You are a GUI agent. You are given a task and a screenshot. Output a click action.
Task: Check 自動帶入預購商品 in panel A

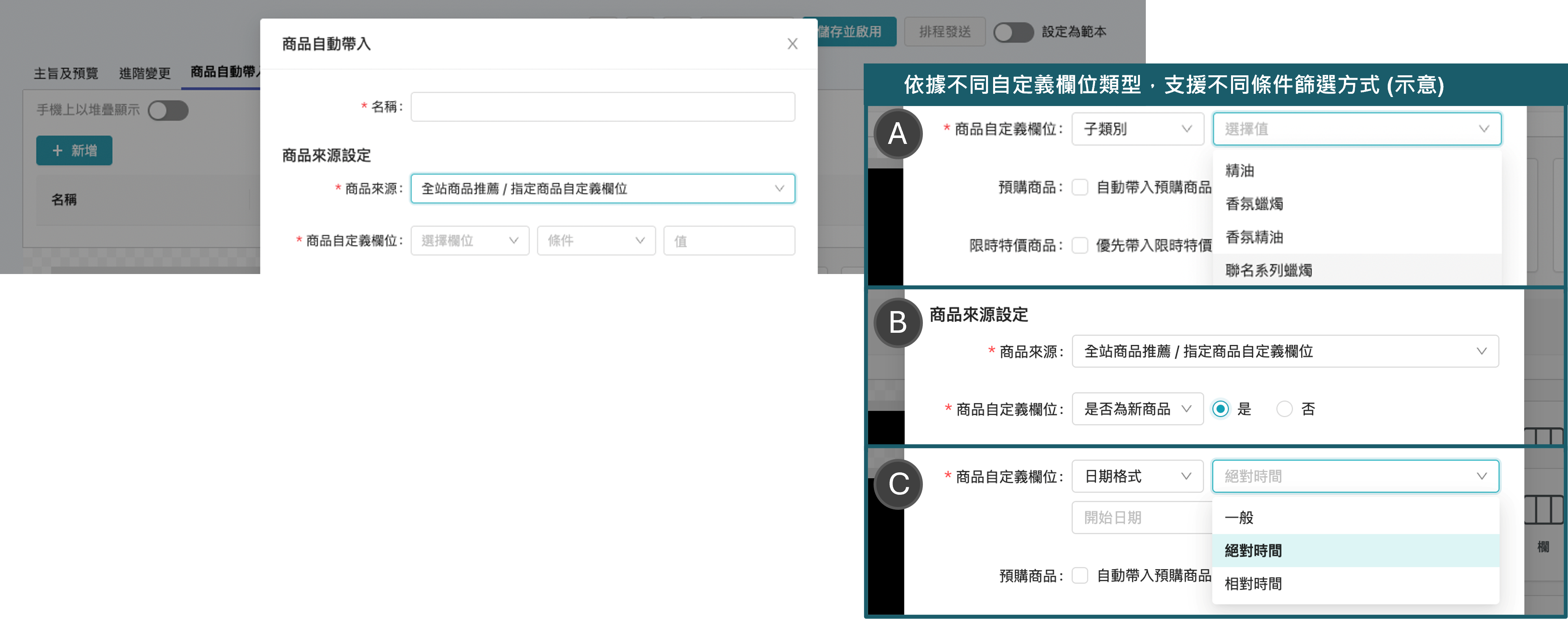1080,187
